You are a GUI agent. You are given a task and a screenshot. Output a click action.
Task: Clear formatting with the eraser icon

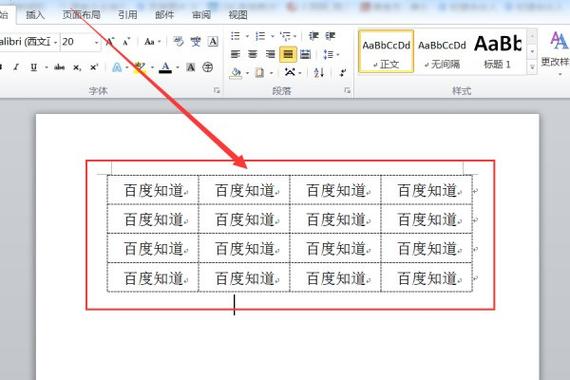[x=178, y=42]
